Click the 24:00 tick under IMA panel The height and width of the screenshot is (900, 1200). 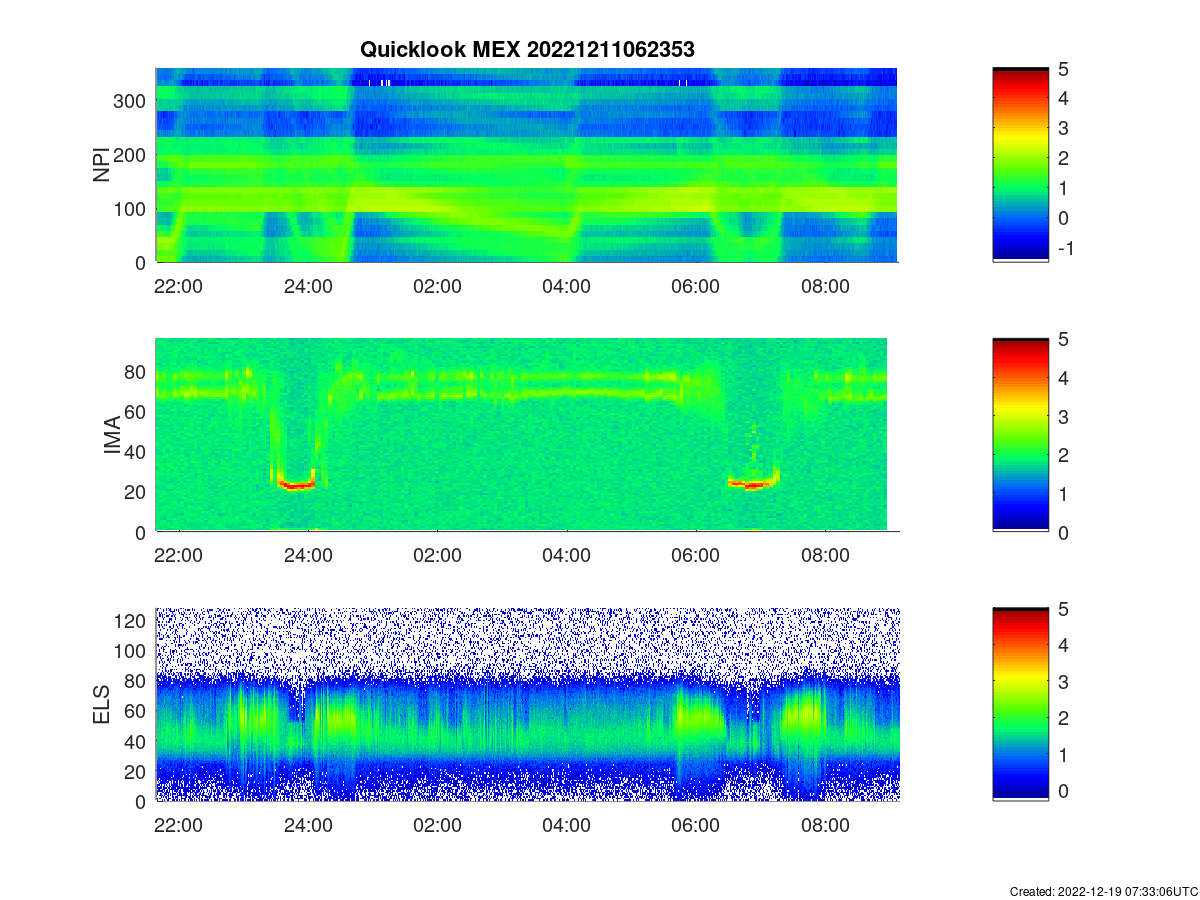tap(309, 556)
